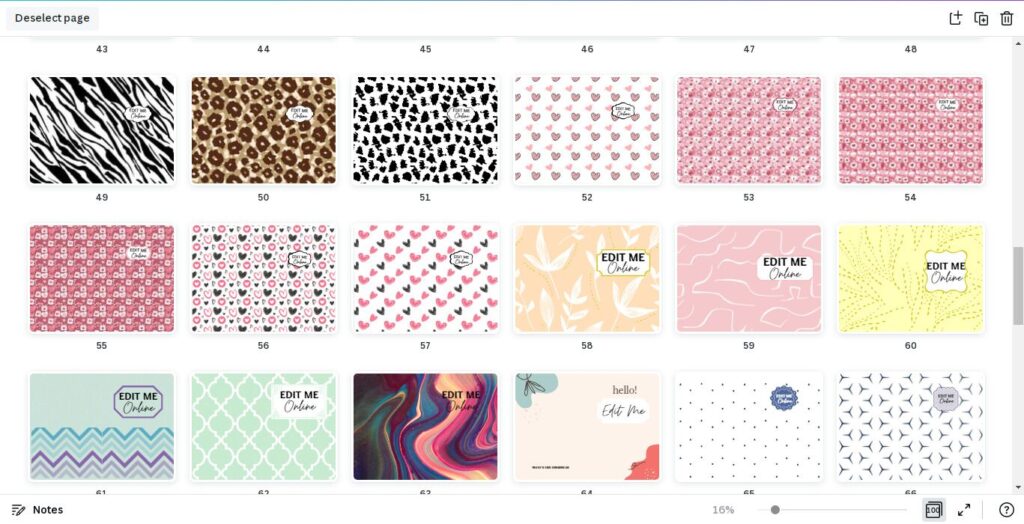This screenshot has height=524, width=1024.
Task: Delete the selected page via trash icon
Action: coord(1006,18)
